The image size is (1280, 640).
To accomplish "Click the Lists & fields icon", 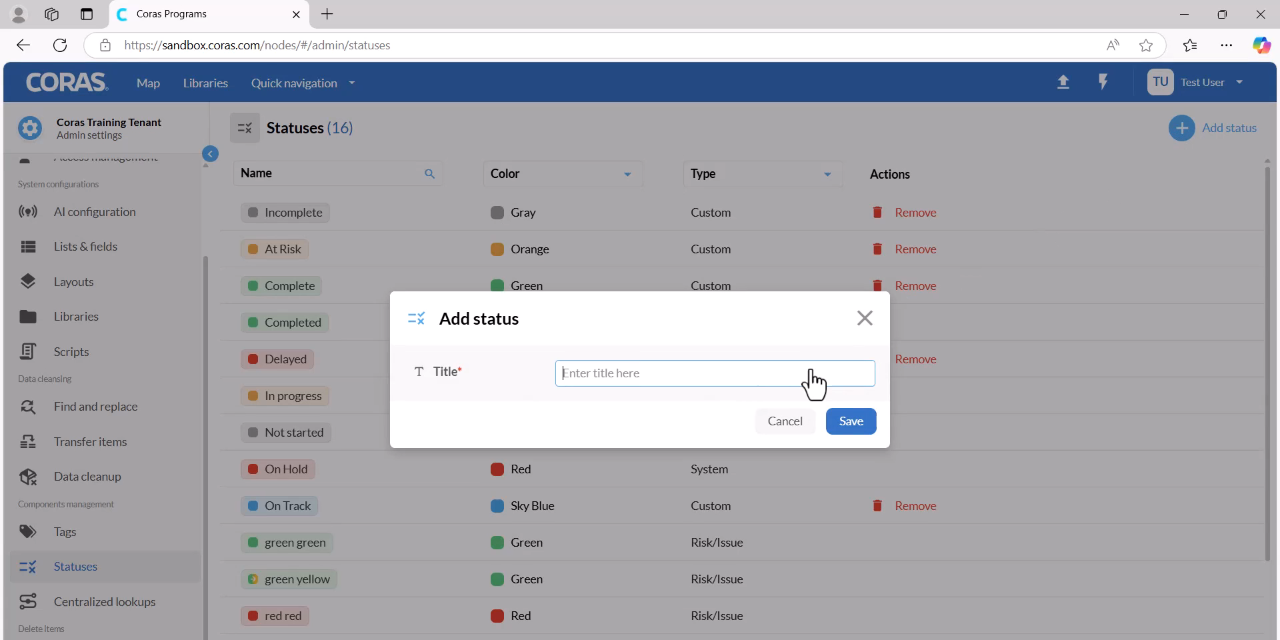I will (x=28, y=247).
